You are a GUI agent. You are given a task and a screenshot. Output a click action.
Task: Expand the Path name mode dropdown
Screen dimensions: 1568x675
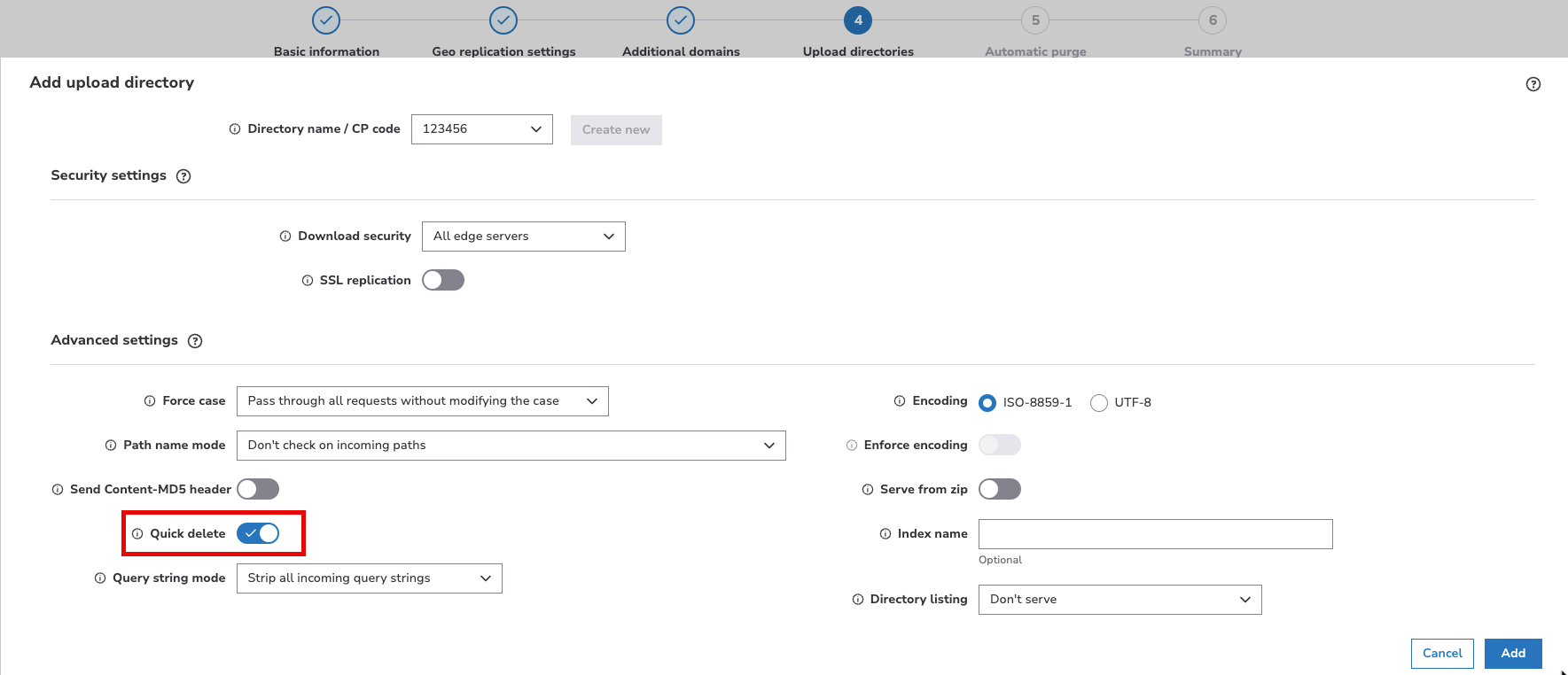point(511,446)
